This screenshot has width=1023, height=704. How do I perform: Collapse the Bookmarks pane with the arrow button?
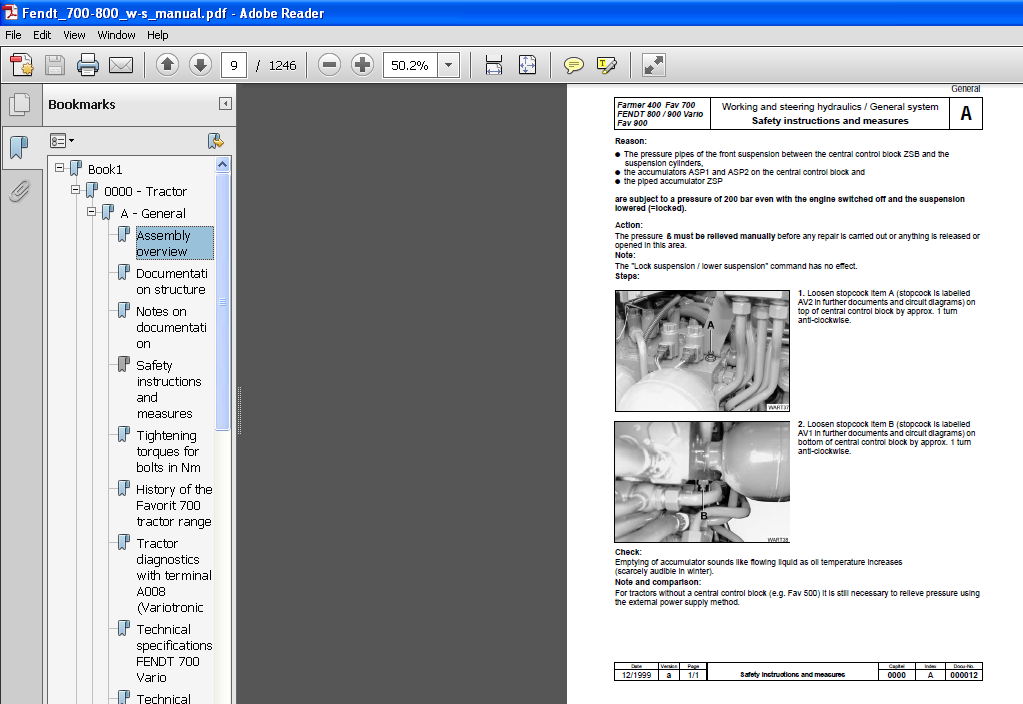225,104
